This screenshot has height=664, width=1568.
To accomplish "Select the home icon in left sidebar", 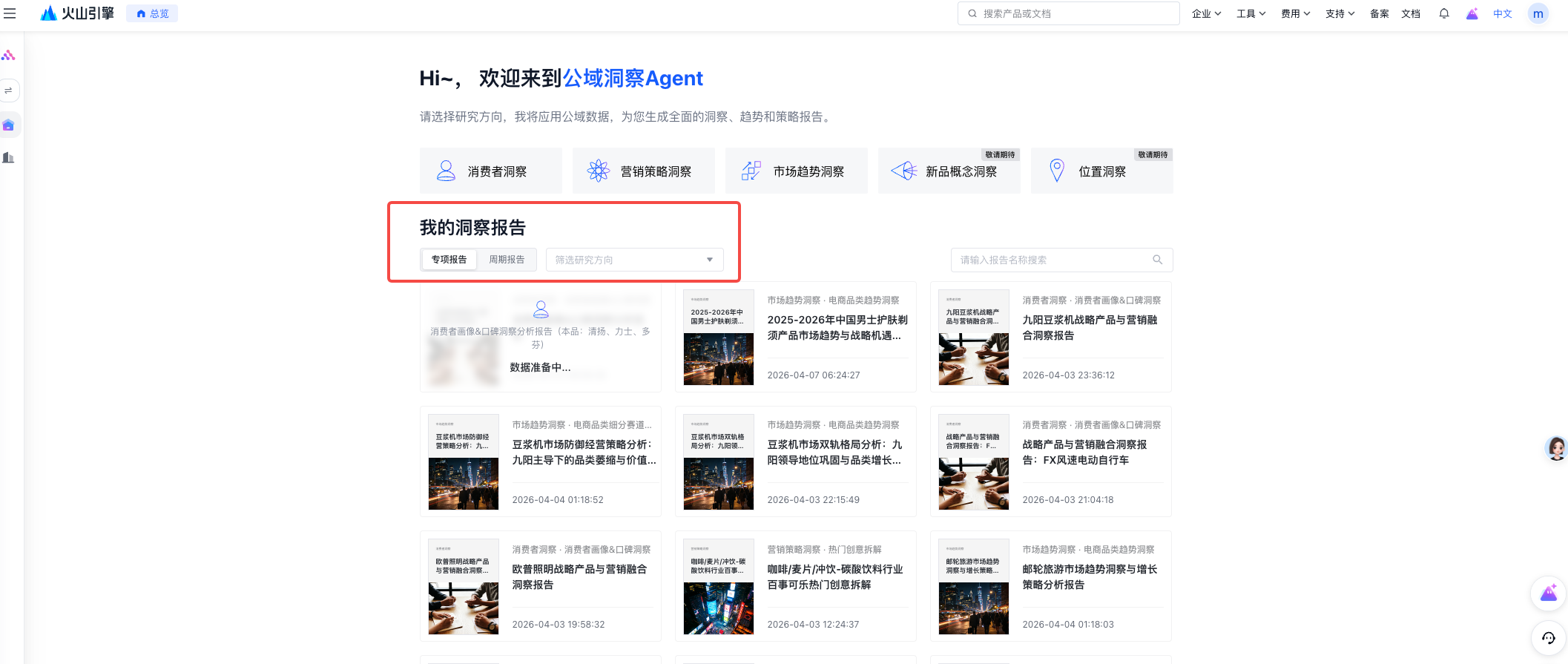I will point(8,125).
